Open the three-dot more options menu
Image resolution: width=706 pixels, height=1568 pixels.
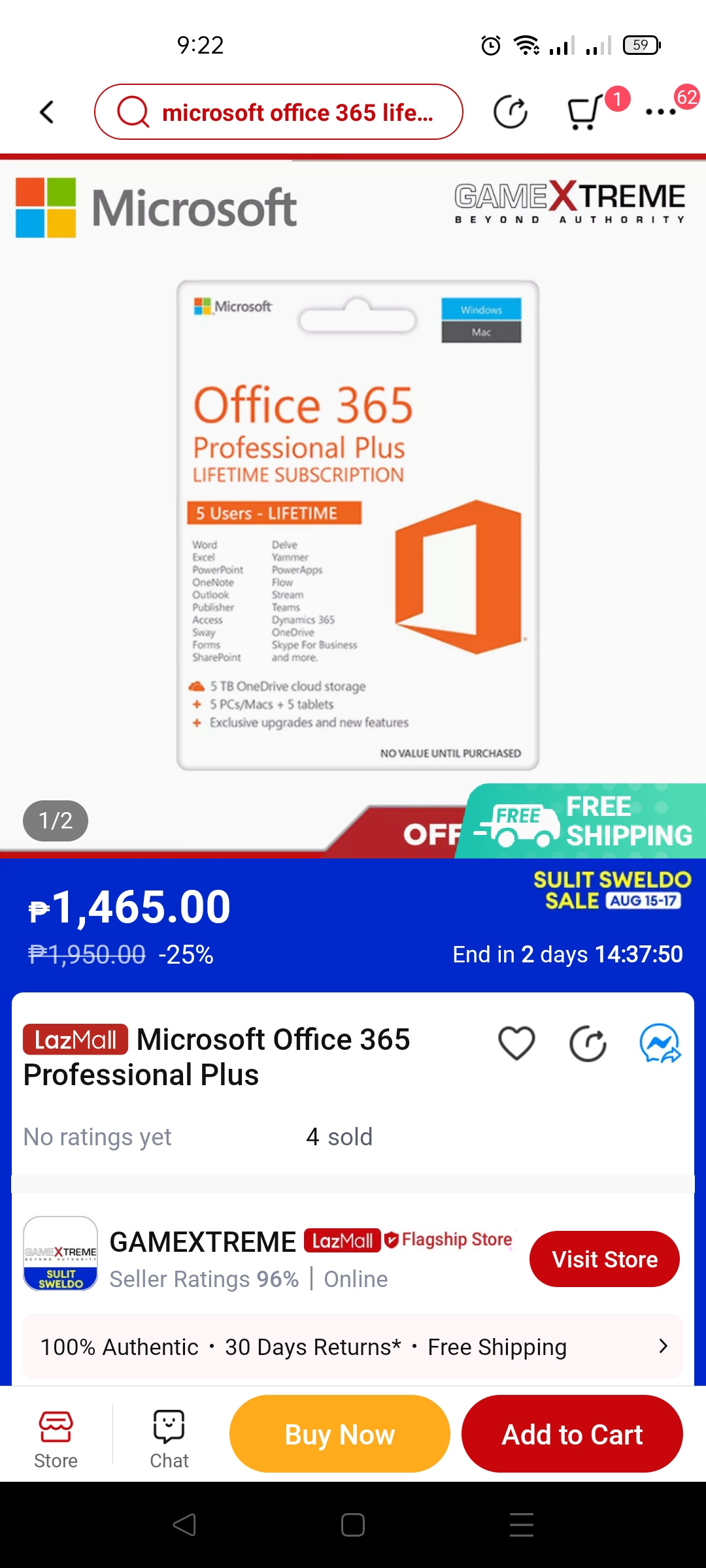click(x=661, y=112)
